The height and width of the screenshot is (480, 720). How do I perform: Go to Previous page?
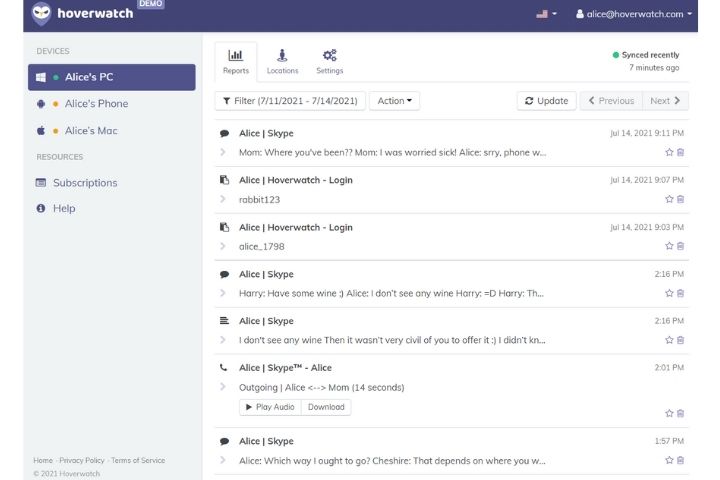pos(611,101)
